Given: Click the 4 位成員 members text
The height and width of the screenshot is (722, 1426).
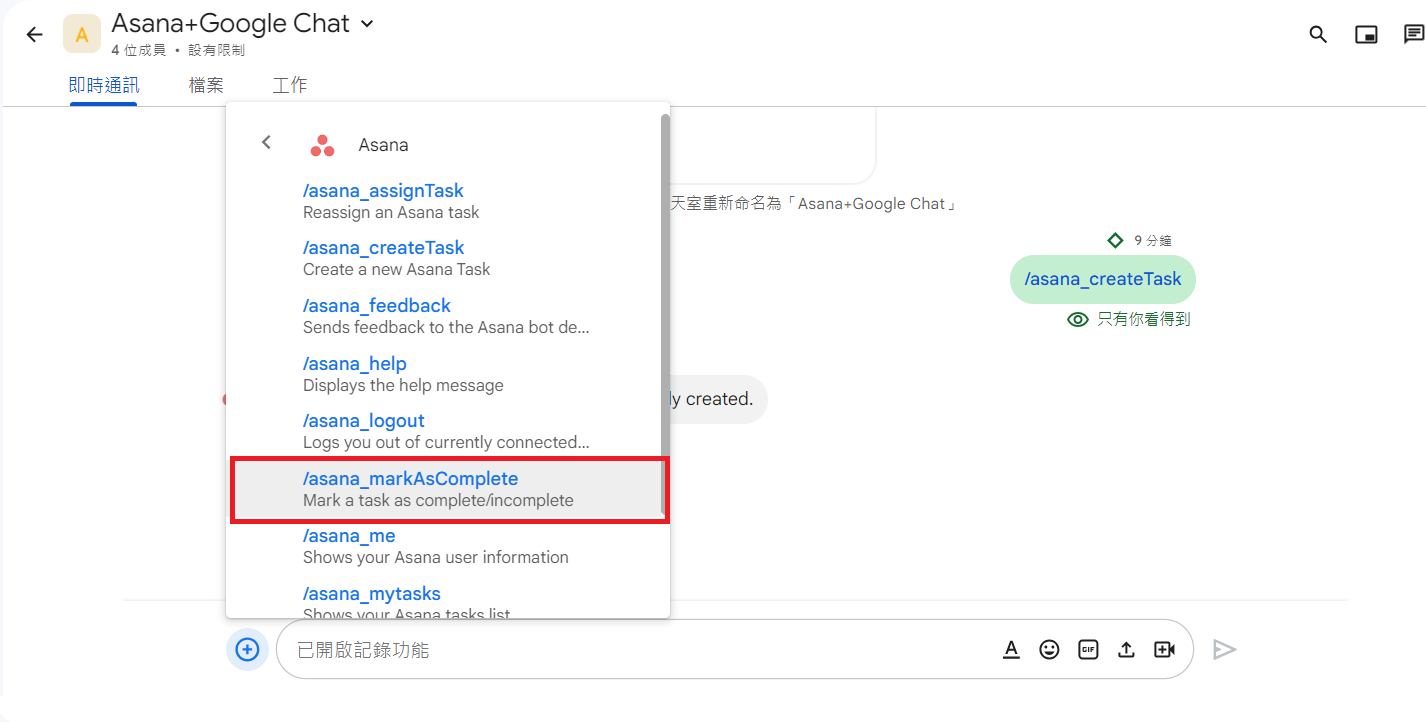Looking at the screenshot, I should click(x=139, y=50).
